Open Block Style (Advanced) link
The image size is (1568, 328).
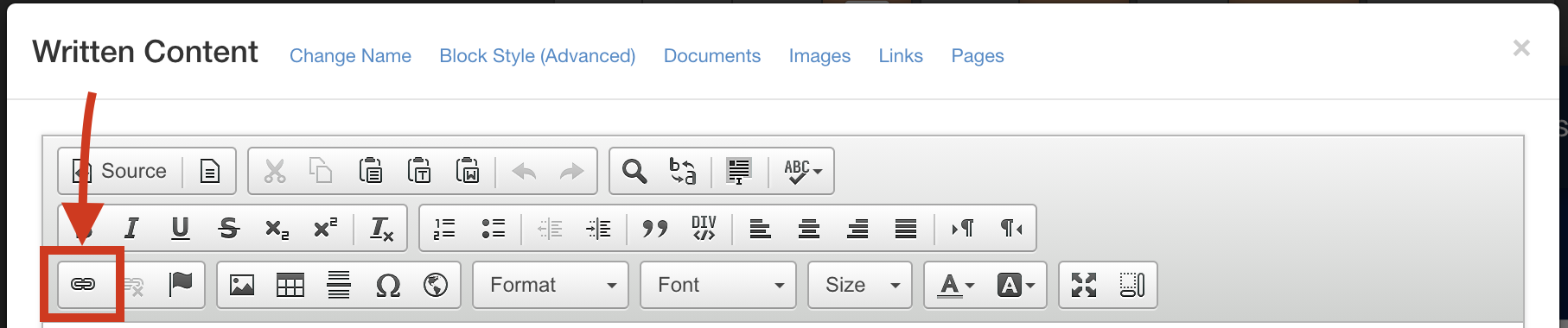[x=538, y=56]
